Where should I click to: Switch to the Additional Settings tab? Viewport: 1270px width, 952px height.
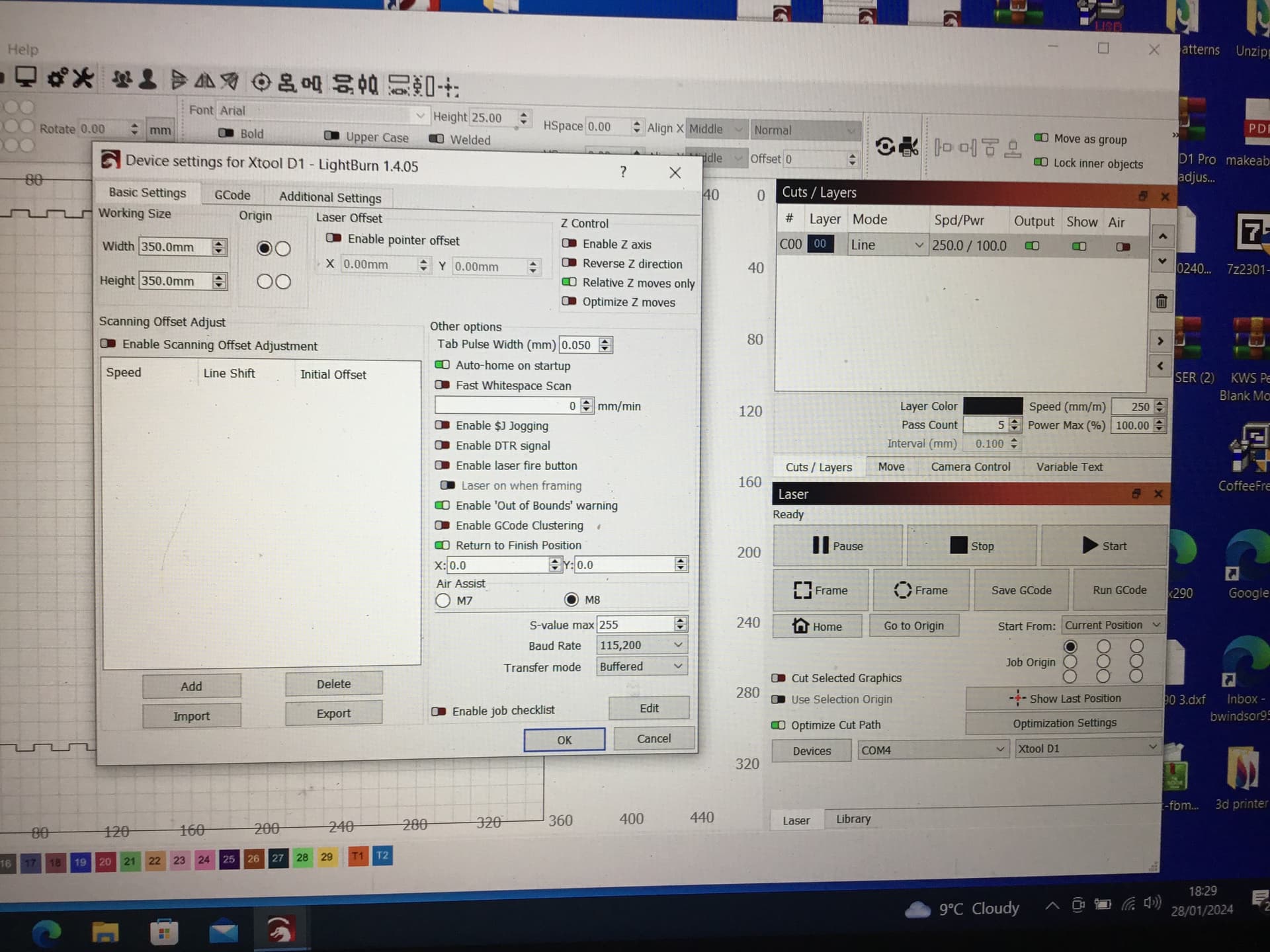click(330, 197)
